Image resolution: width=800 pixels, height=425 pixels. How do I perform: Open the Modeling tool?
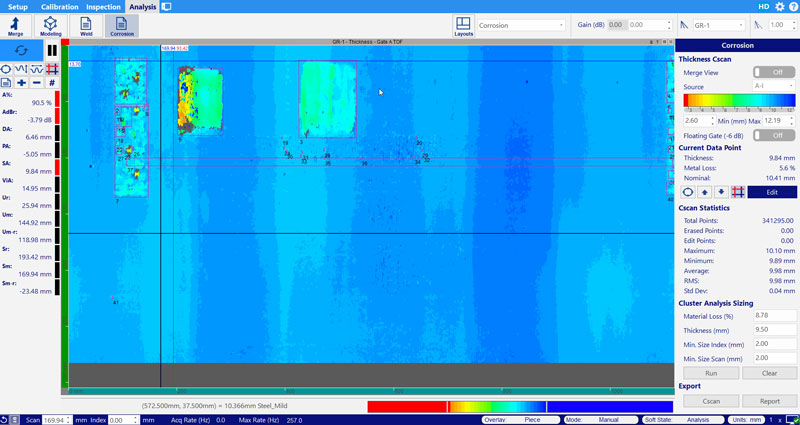click(50, 26)
